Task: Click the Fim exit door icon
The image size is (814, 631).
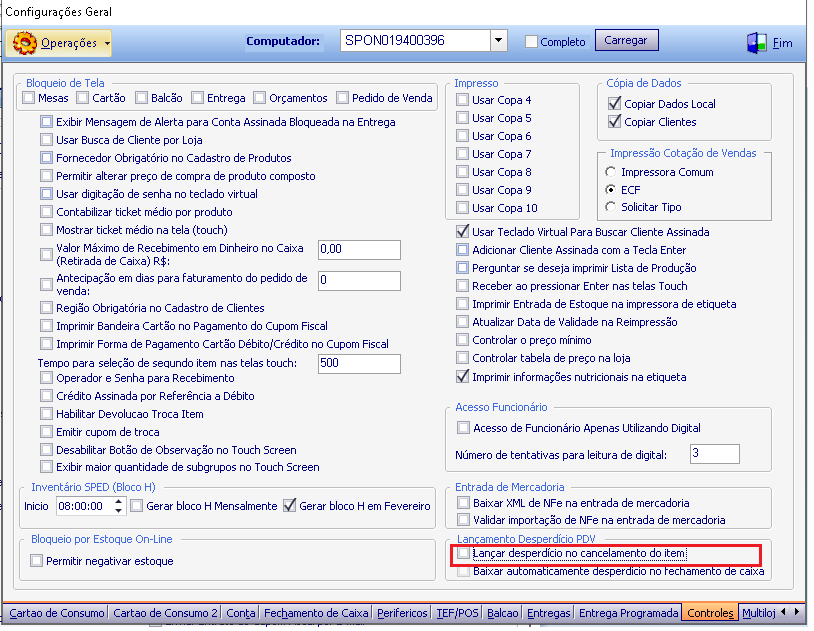Action: click(x=756, y=43)
